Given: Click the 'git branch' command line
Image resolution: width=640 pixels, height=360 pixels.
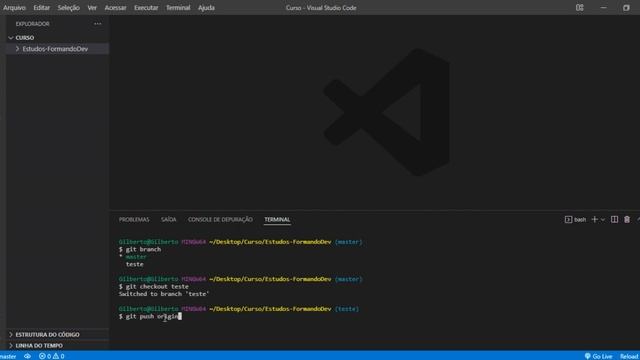Looking at the screenshot, I should [x=140, y=249].
